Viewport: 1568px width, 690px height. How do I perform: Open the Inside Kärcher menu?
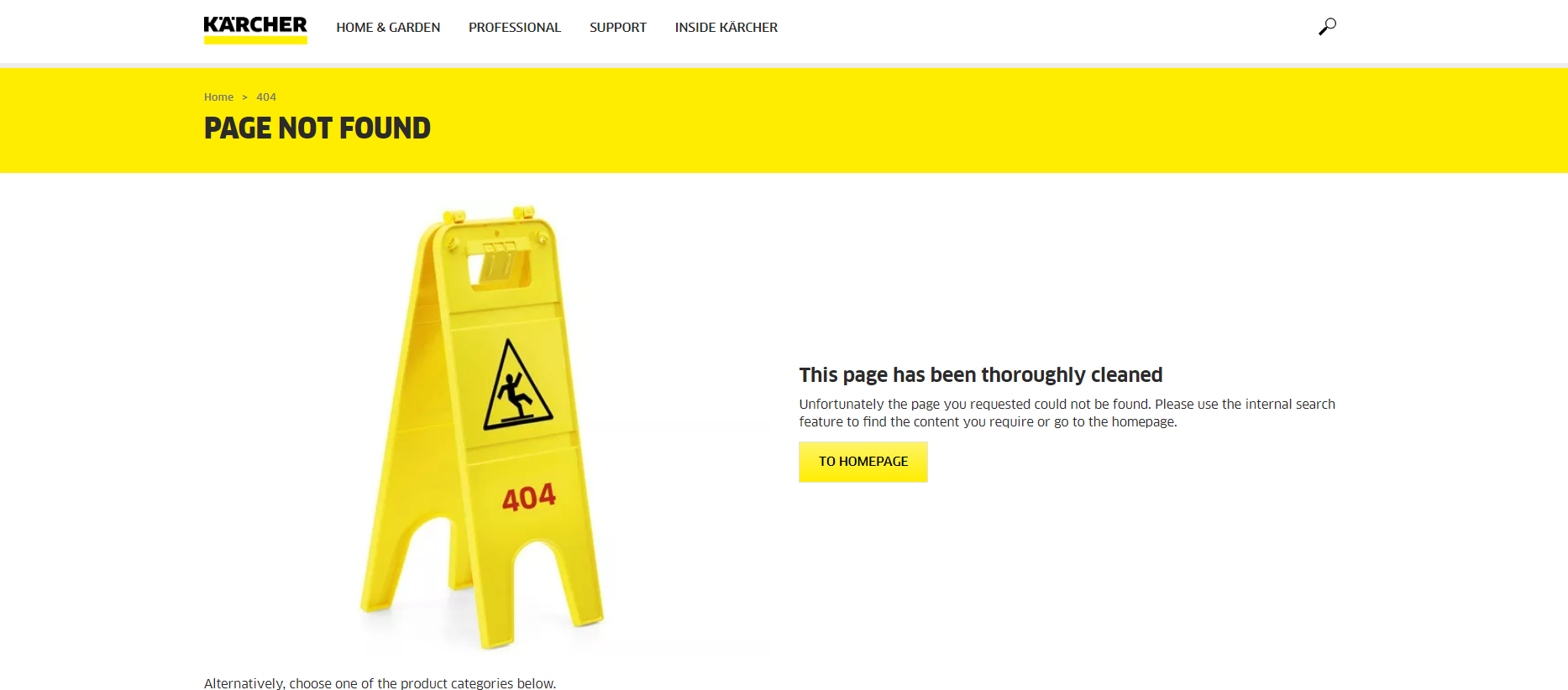pos(726,28)
